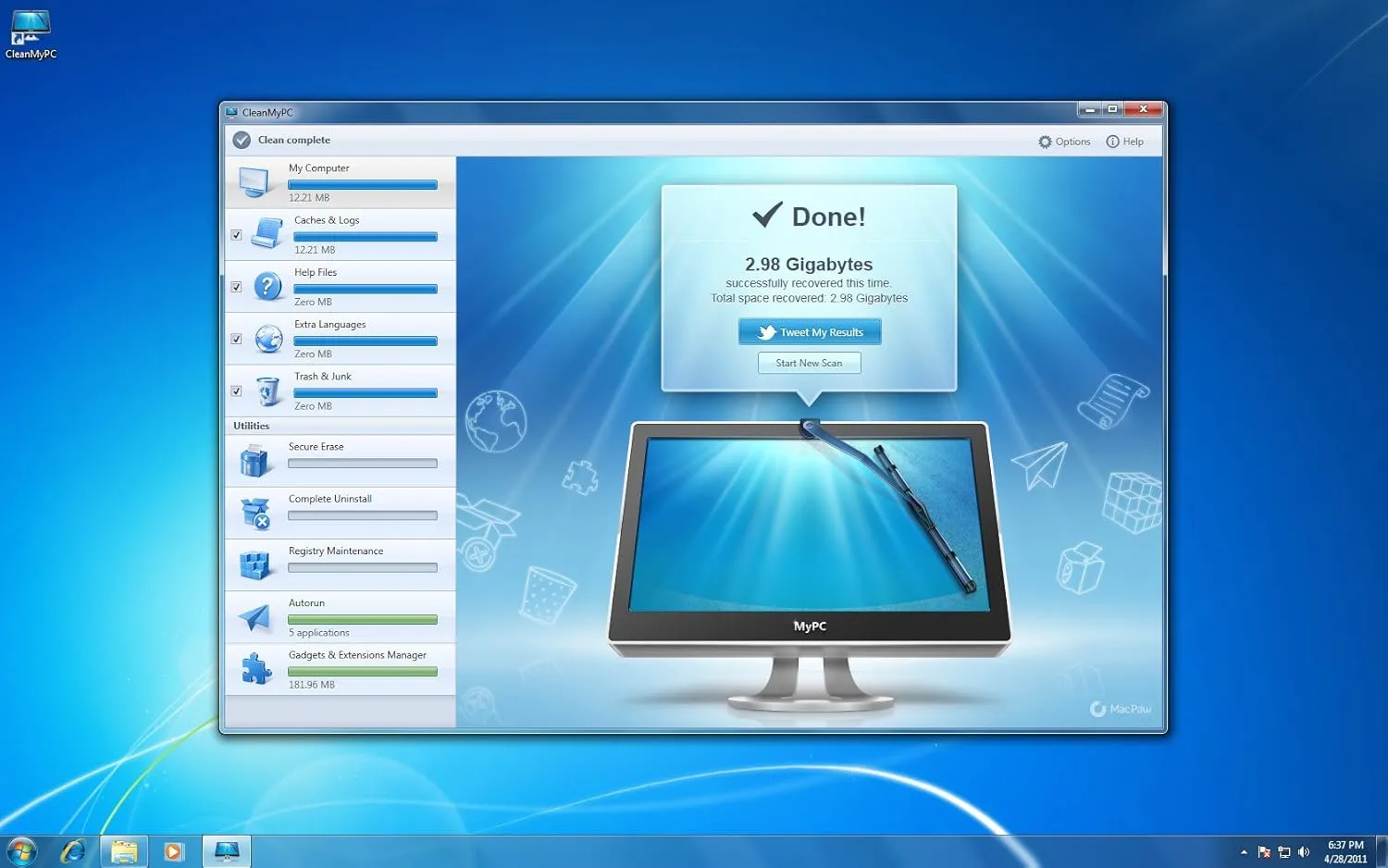Open the Options menu
This screenshot has height=868, width=1388.
1064,141
